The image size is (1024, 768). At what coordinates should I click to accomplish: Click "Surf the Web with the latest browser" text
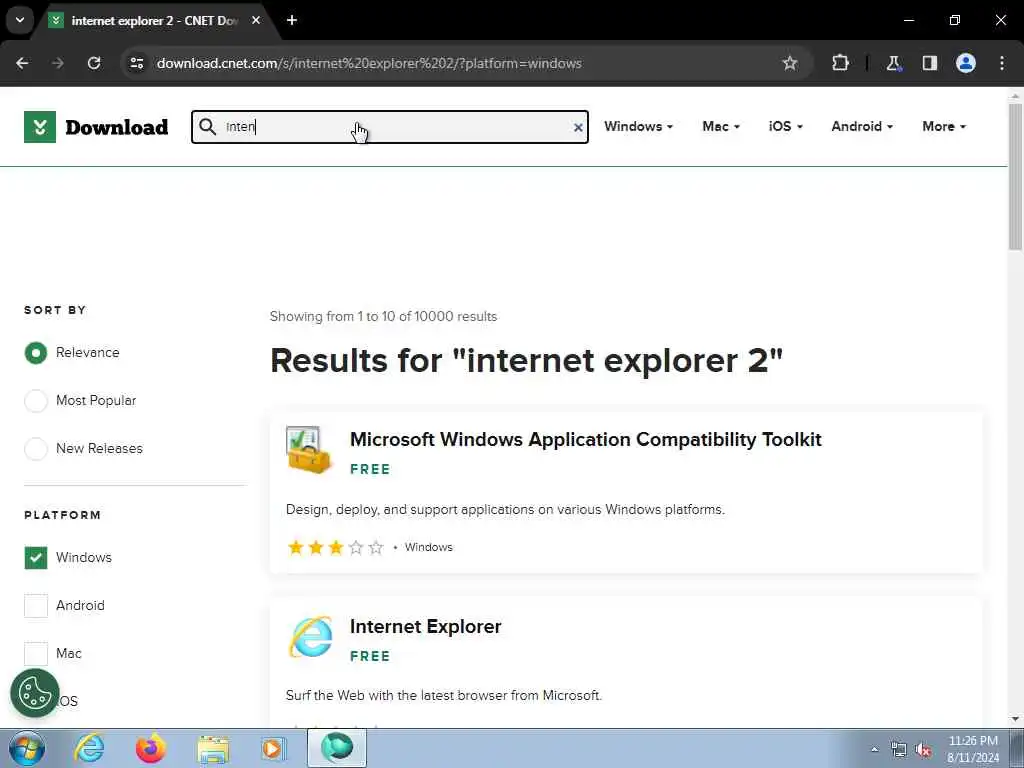pyautogui.click(x=444, y=696)
